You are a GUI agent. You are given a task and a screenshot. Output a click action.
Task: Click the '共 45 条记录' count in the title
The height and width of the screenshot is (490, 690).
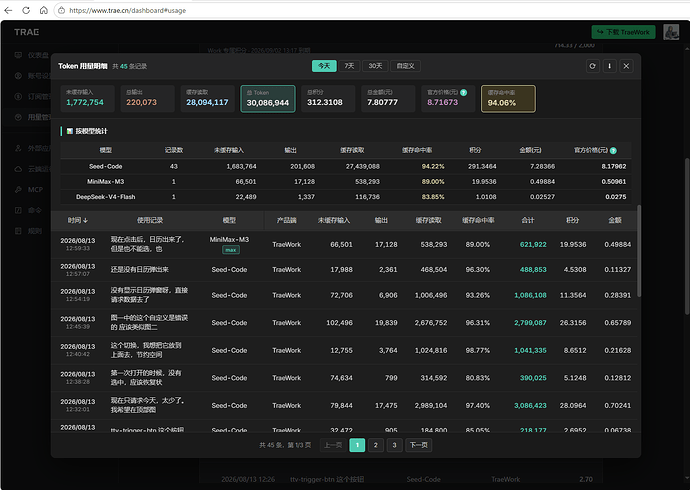129,66
